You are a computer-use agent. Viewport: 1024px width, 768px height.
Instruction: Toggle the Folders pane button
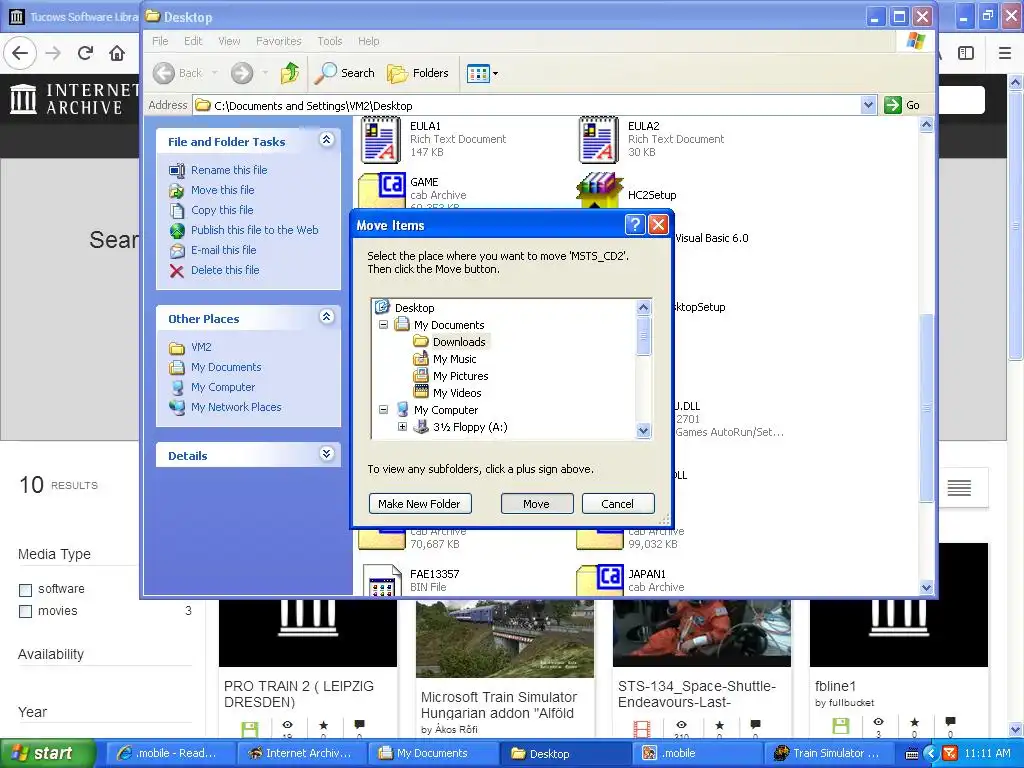coord(418,73)
